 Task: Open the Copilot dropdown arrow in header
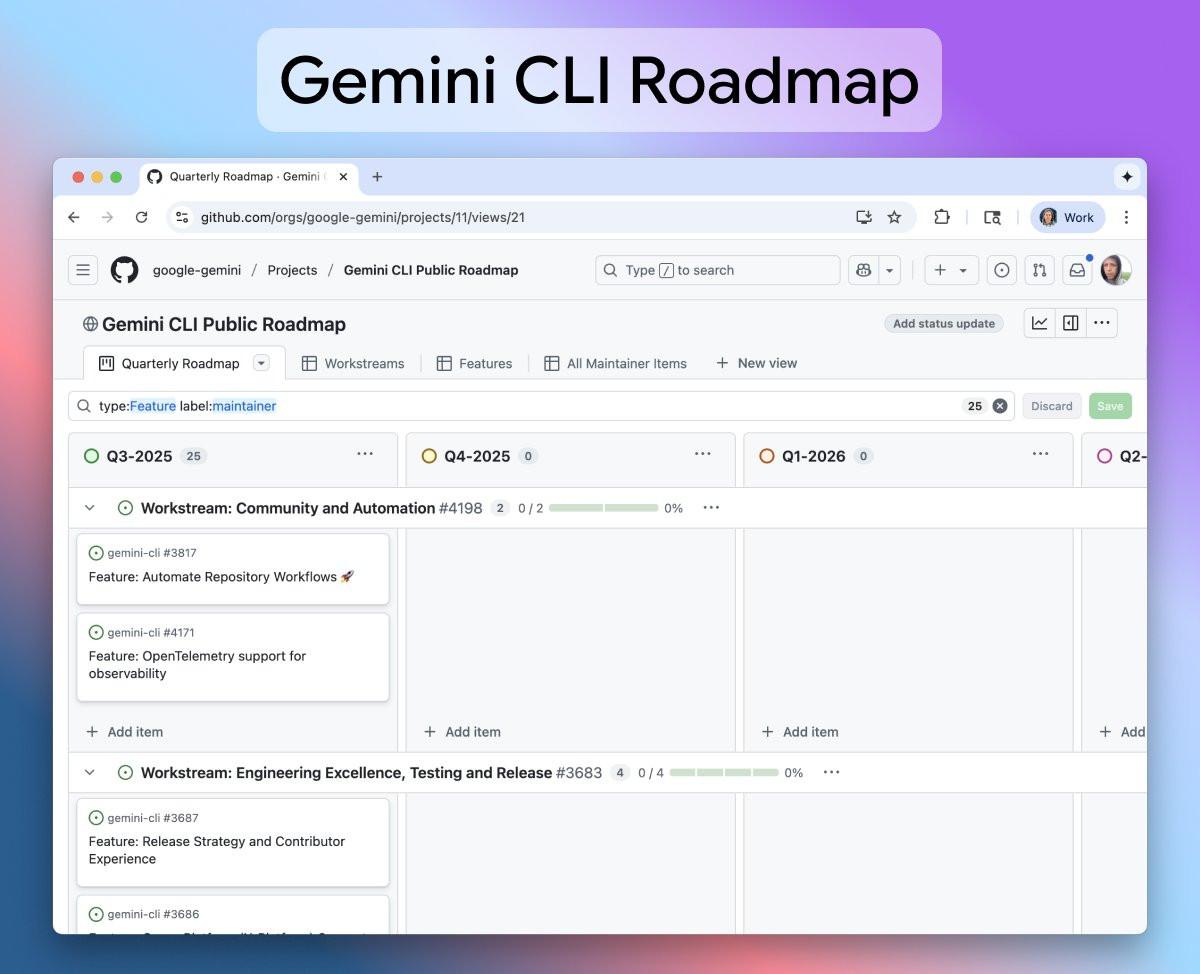888,270
